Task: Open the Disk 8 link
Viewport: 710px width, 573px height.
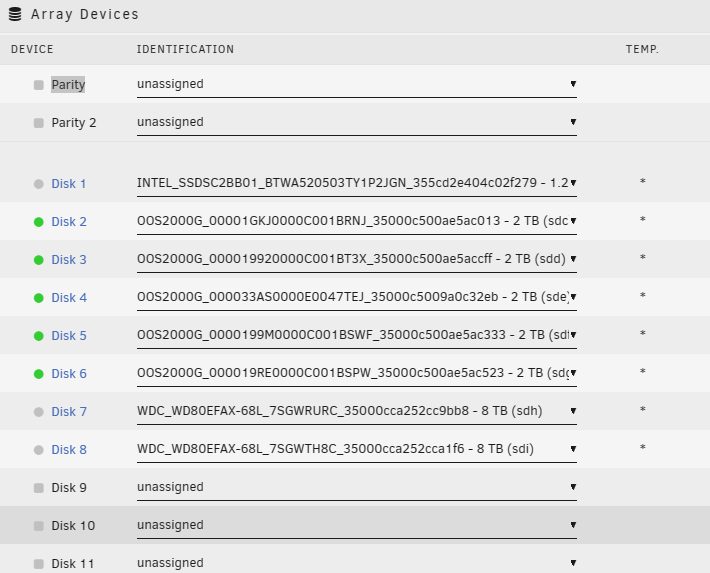Action: point(69,450)
